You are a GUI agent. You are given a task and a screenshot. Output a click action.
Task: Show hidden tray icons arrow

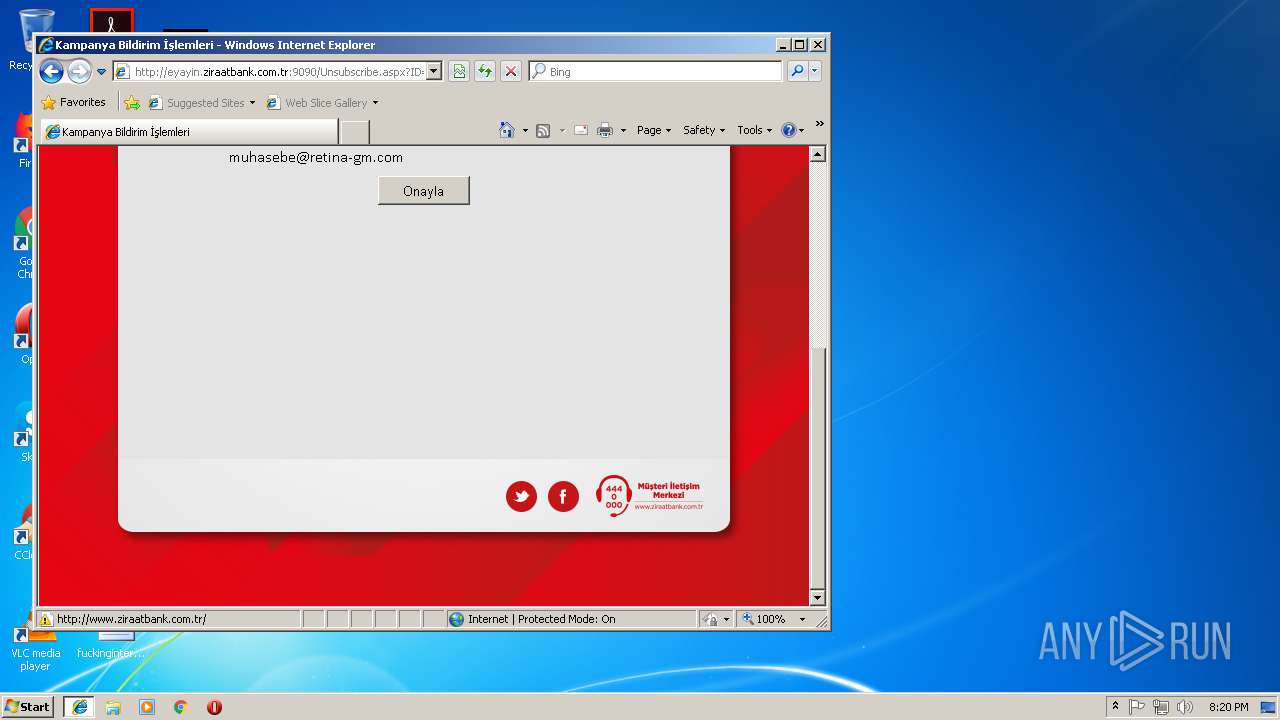[x=1116, y=707]
